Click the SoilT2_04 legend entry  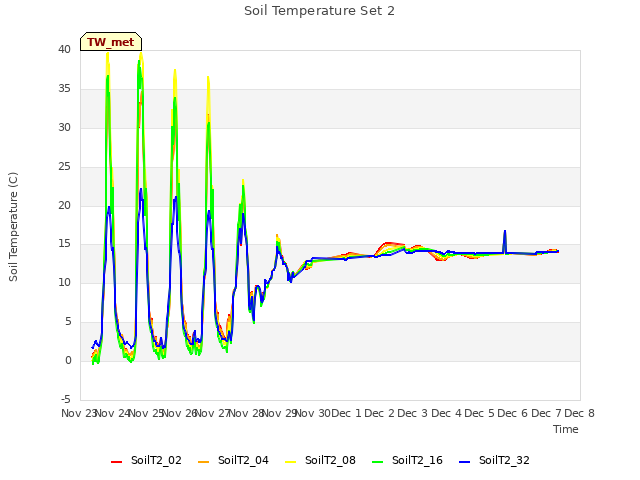[233, 460]
